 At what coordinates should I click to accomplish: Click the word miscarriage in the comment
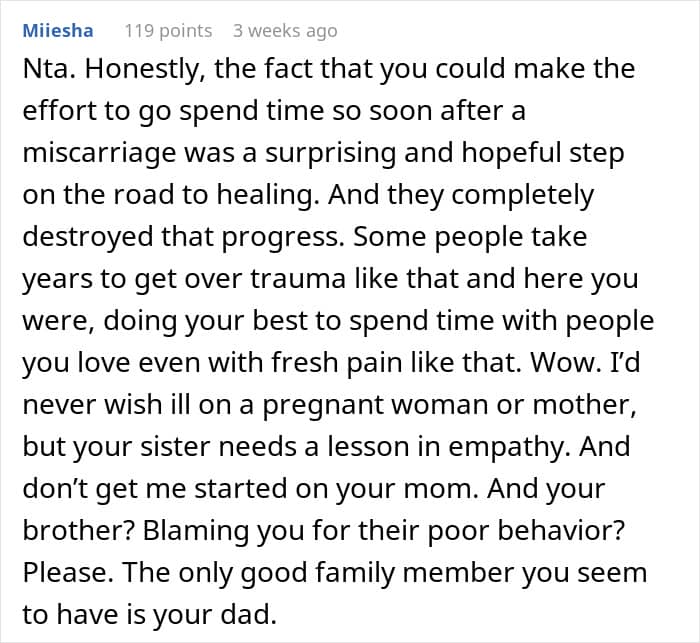click(100, 154)
